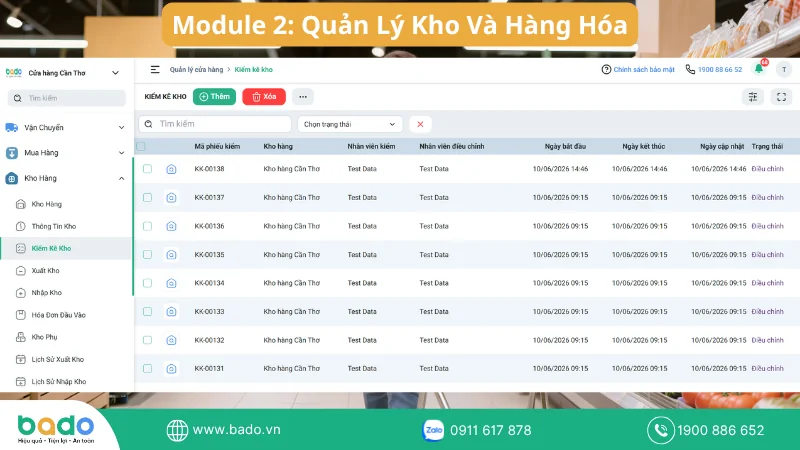Open the user avatar T menu
This screenshot has width=800, height=450.
[784, 69]
